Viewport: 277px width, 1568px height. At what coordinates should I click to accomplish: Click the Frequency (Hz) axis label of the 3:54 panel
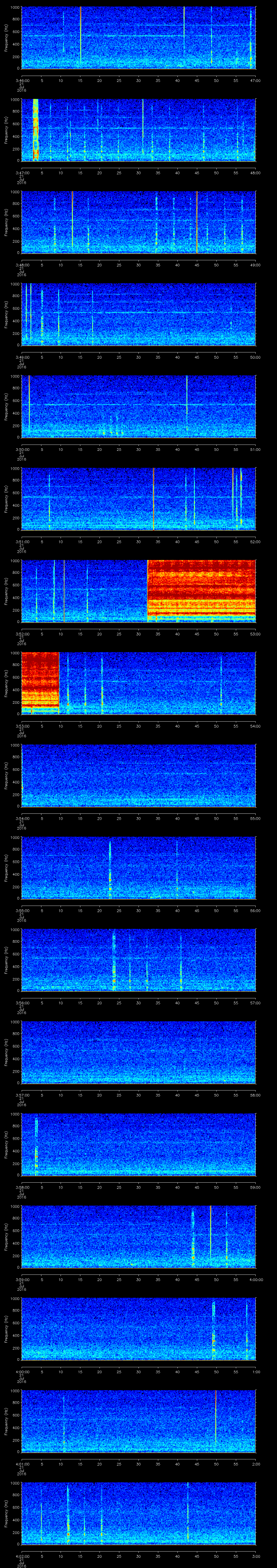pos(6,775)
